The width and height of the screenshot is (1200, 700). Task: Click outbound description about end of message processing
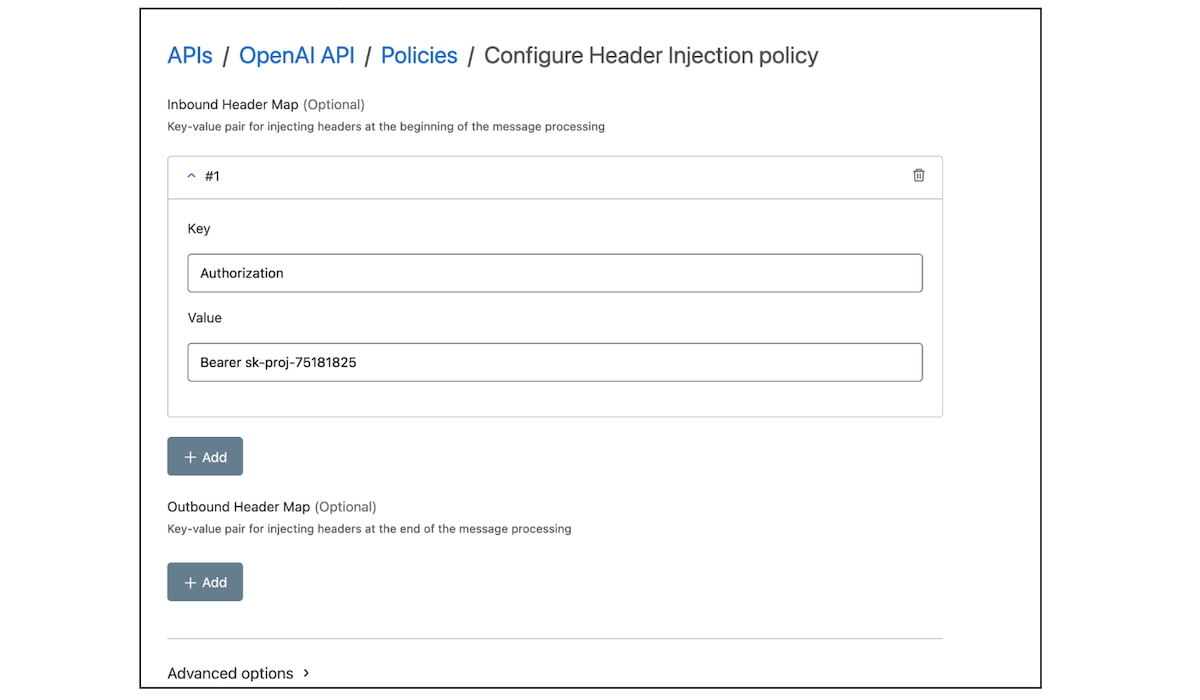[369, 529]
